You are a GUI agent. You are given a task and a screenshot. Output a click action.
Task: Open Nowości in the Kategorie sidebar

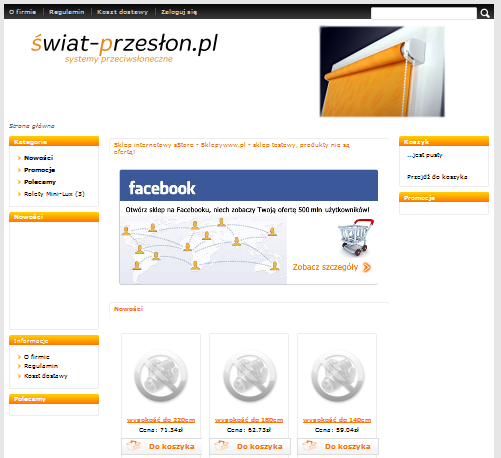38,158
